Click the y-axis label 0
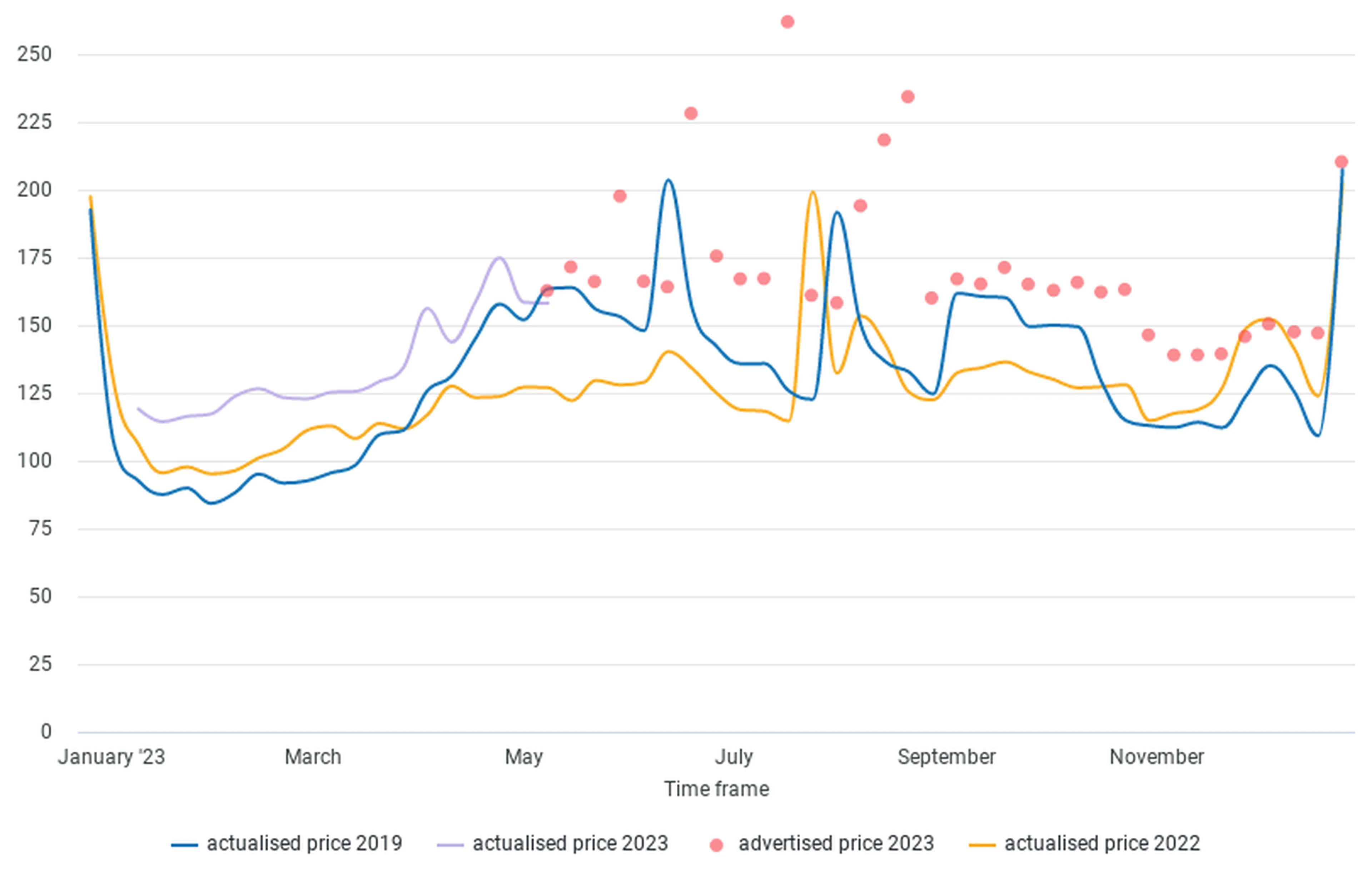 click(x=46, y=732)
